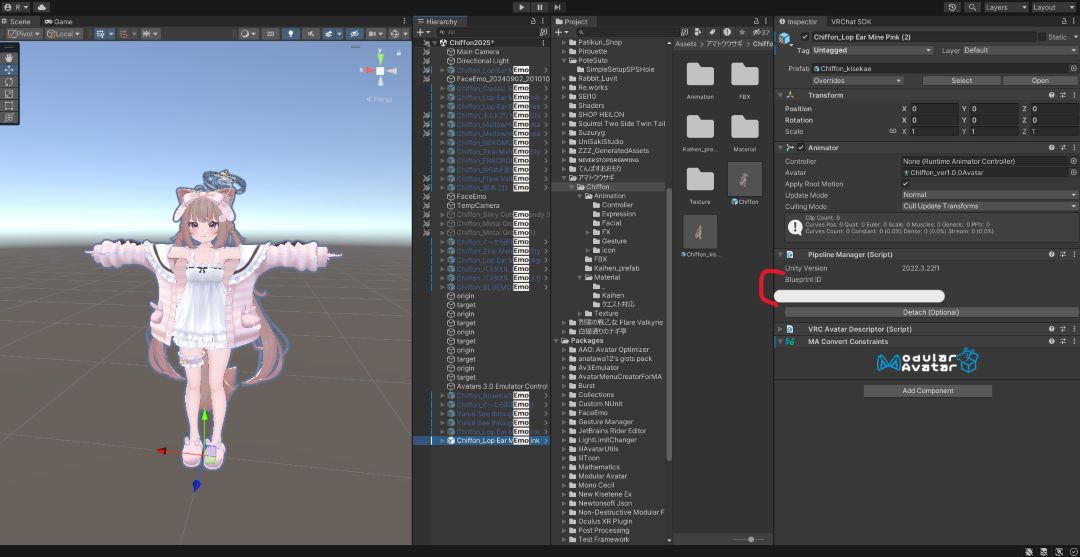Toggle scene audio mute icon
Viewport: 1080px width, 557px height.
tap(311, 34)
